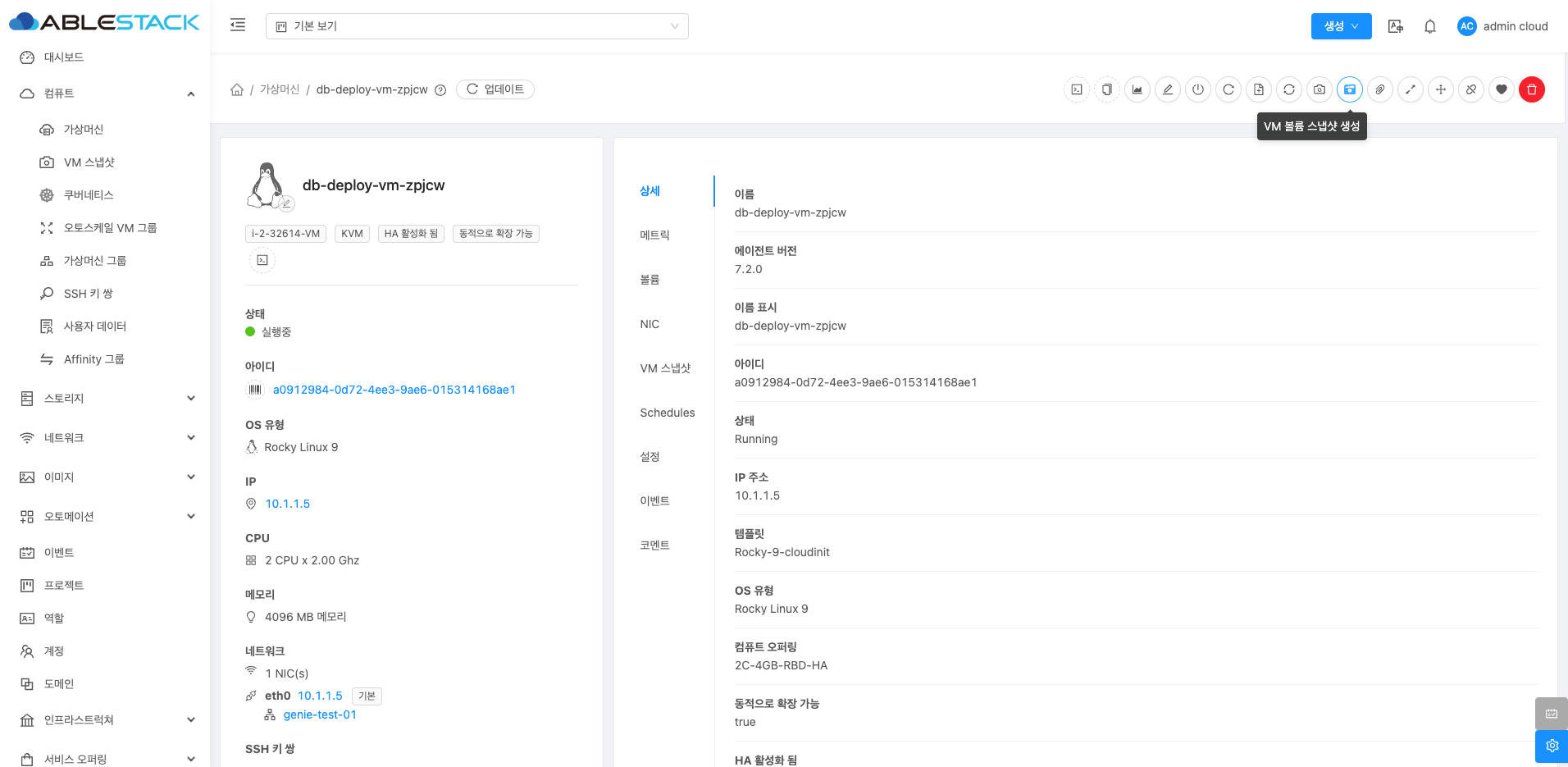Click the chart metrics icon in toolbar
Viewport: 1568px width, 767px height.
click(1137, 89)
